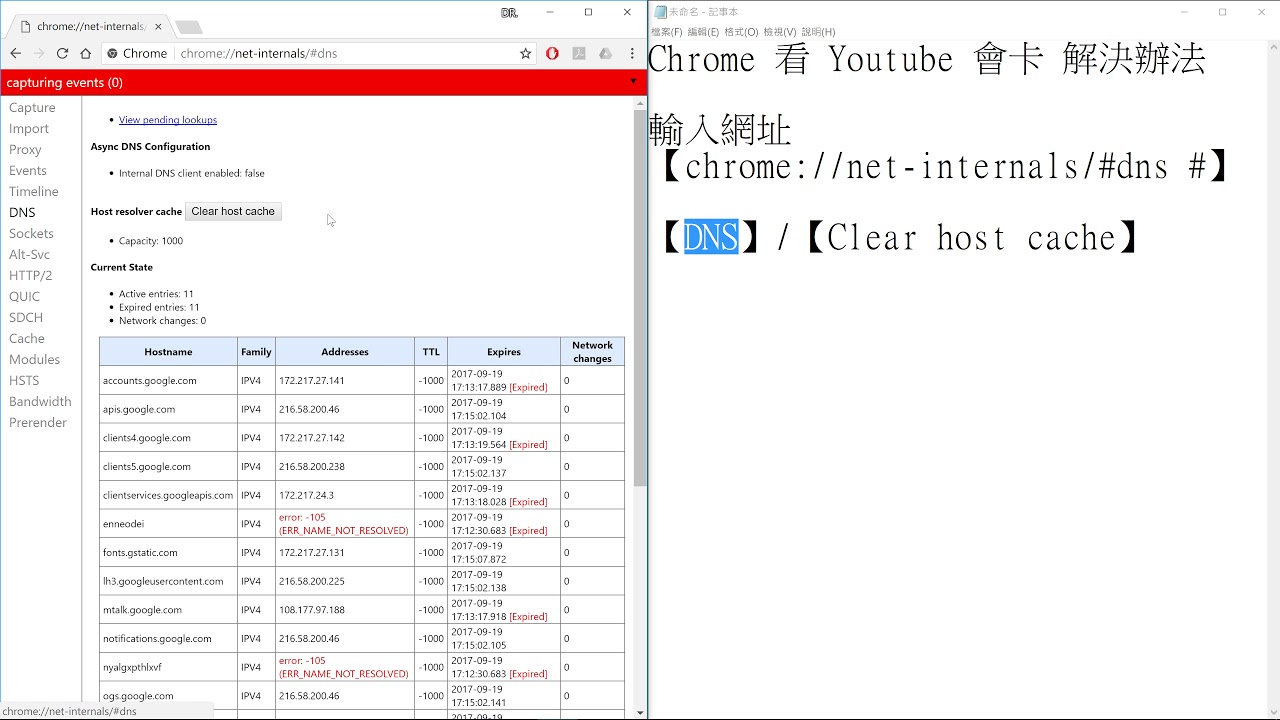Open the Import section in sidebar
The height and width of the screenshot is (720, 1280).
(x=29, y=128)
